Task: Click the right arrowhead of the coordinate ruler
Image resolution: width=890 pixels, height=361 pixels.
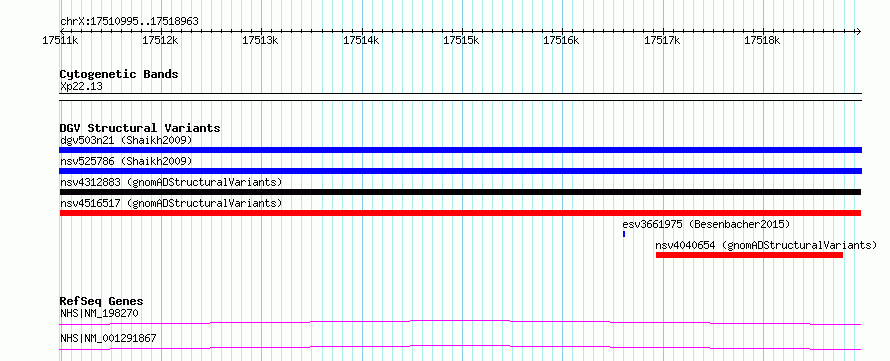Action: pyautogui.click(x=859, y=31)
